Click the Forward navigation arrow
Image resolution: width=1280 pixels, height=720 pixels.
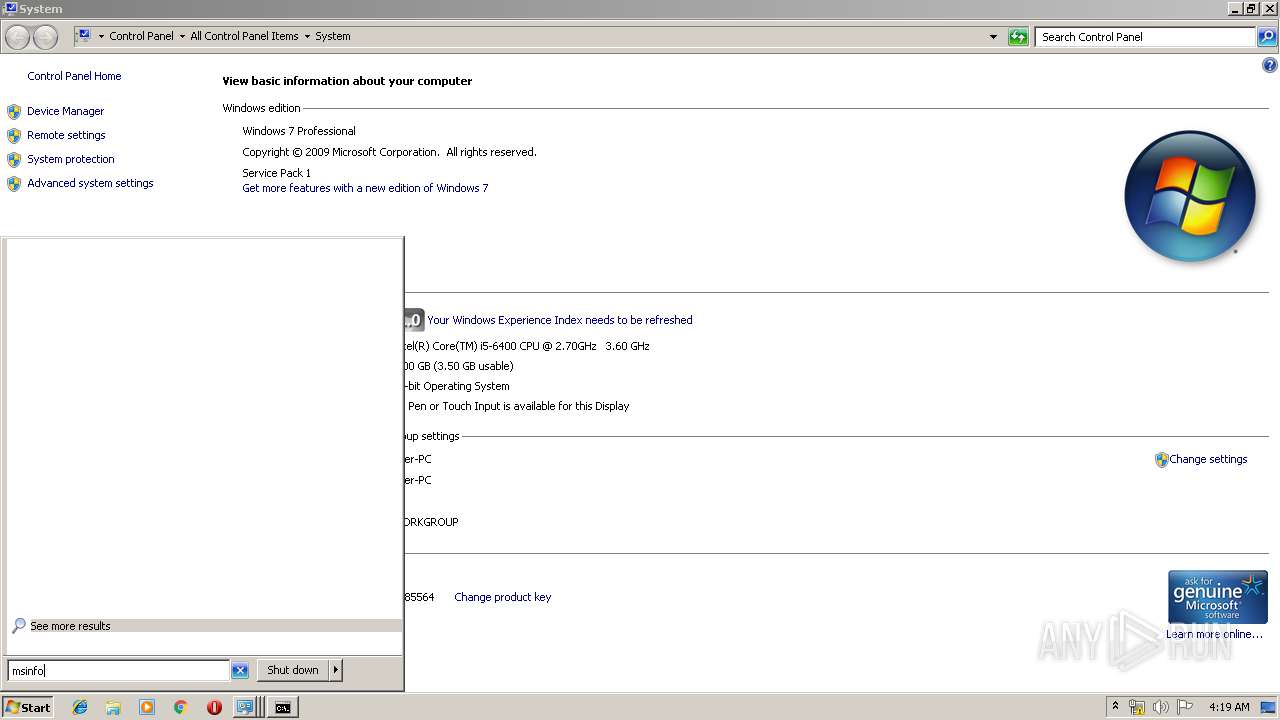point(45,37)
